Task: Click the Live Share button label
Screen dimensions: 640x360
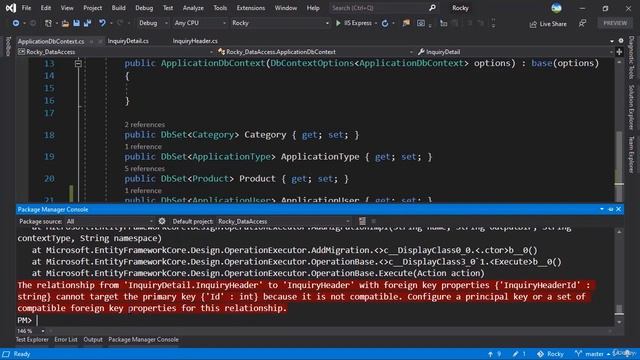Action: [553, 24]
